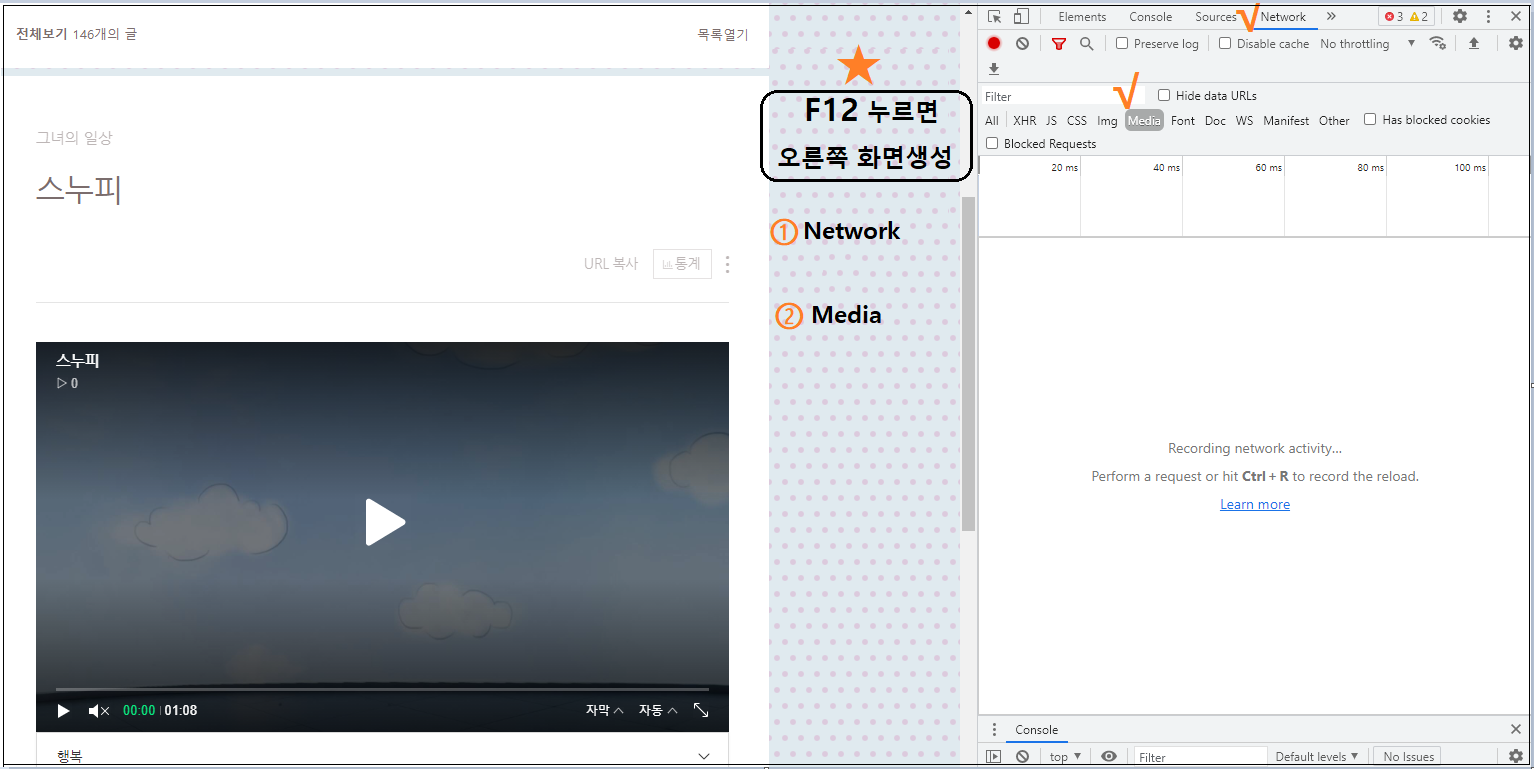Stop recording with the red record button
Viewport: 1534px width, 769px height.
[x=994, y=43]
